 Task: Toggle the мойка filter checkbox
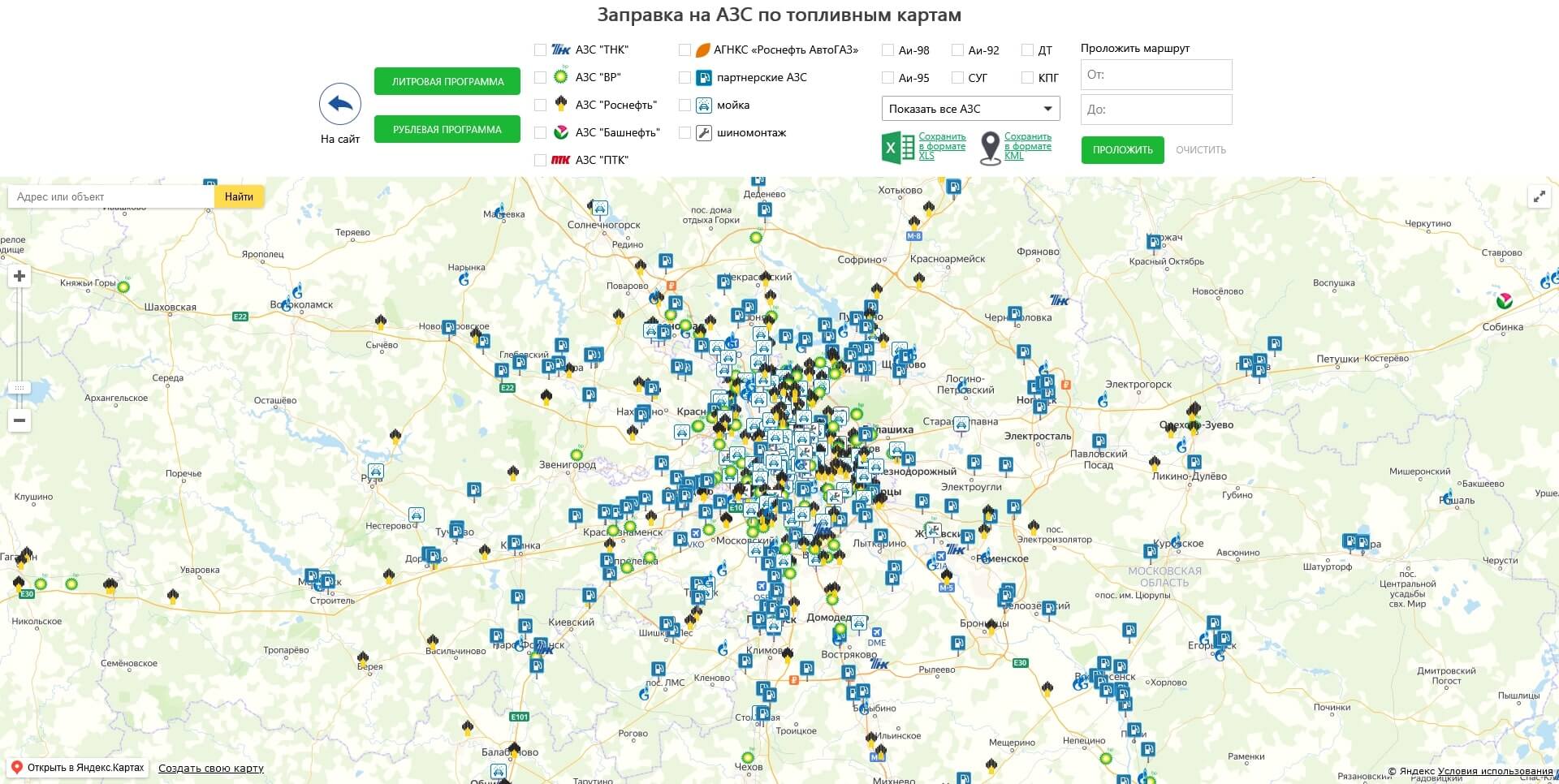(x=684, y=105)
